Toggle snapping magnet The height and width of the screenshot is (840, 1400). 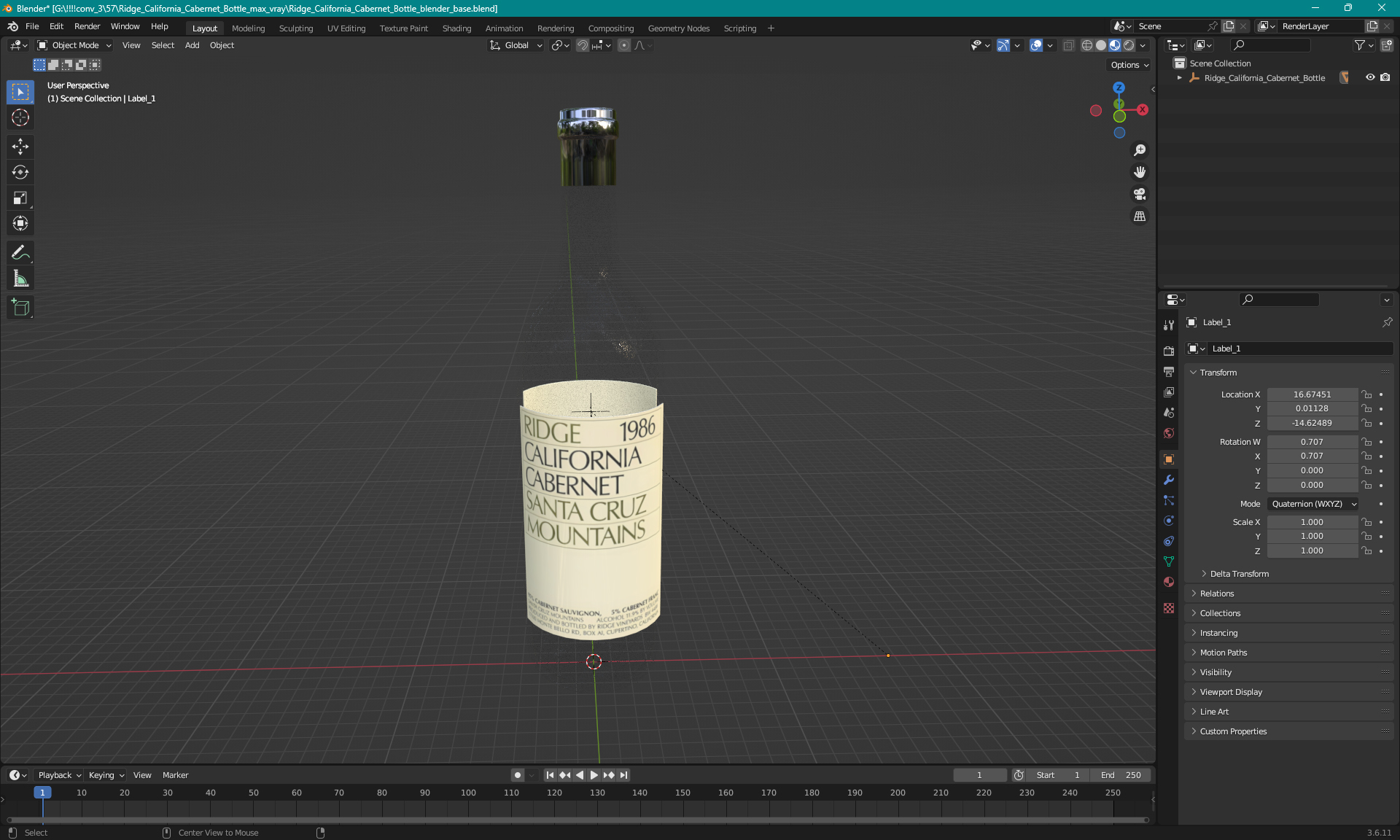pyautogui.click(x=582, y=45)
